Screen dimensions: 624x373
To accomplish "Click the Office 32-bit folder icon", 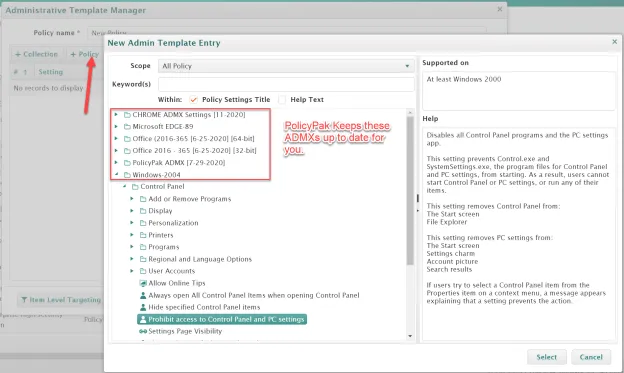I will tap(127, 151).
